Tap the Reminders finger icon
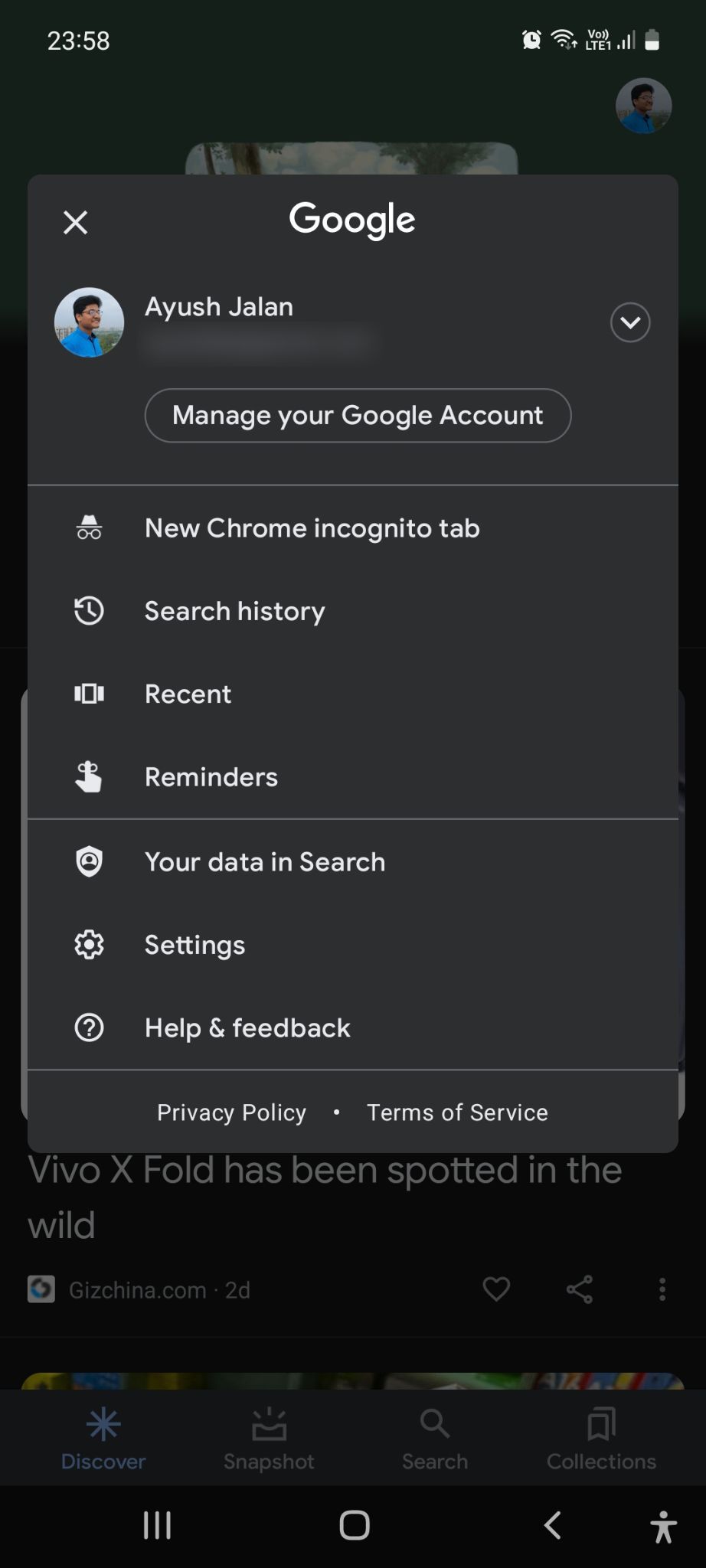Viewport: 706px width, 1568px height. (89, 777)
